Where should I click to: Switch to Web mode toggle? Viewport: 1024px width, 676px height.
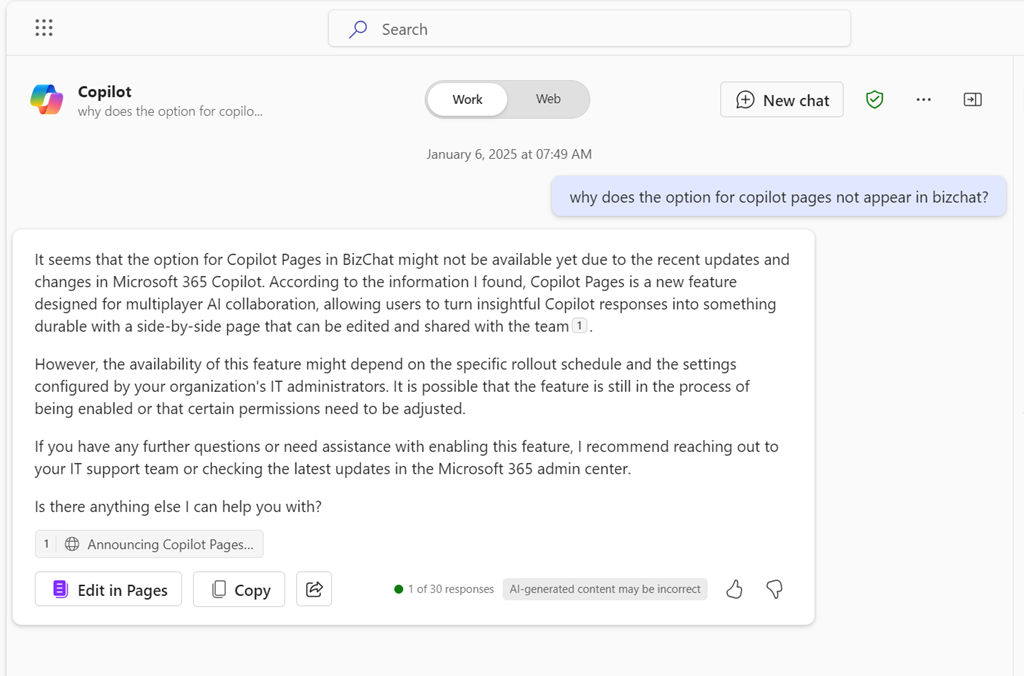pos(548,100)
